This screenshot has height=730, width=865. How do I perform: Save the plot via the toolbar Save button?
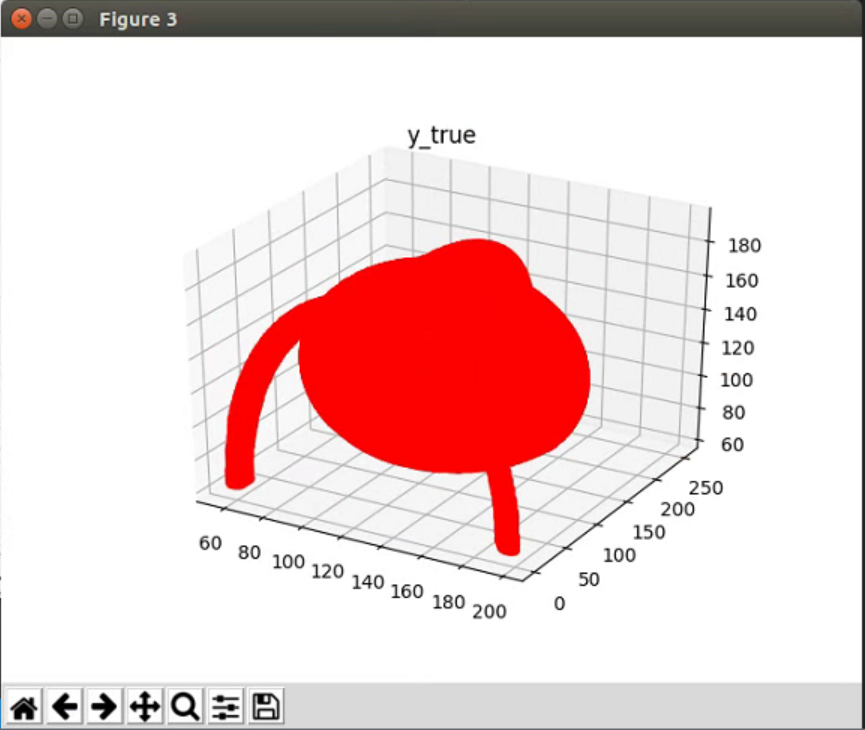(x=264, y=707)
